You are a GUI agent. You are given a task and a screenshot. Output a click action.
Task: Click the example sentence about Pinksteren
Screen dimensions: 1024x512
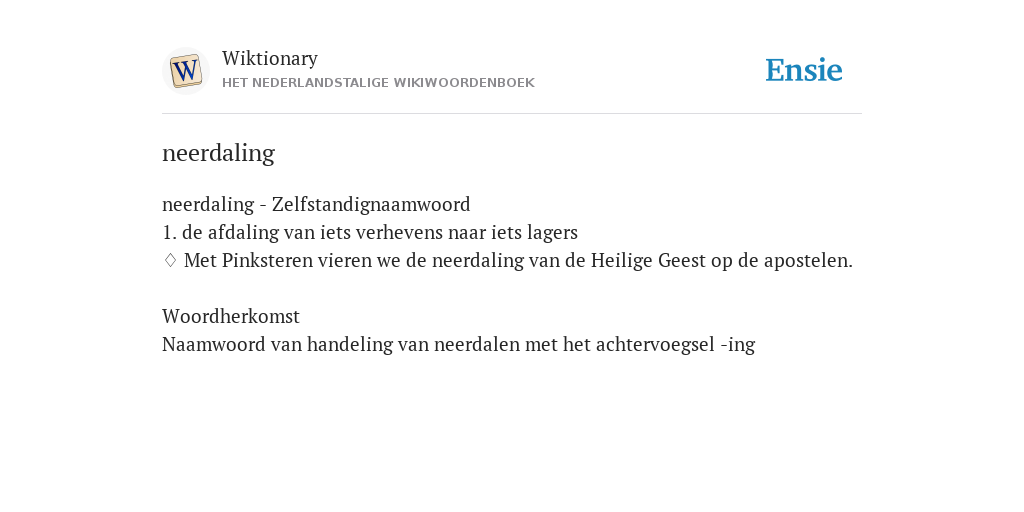point(518,261)
